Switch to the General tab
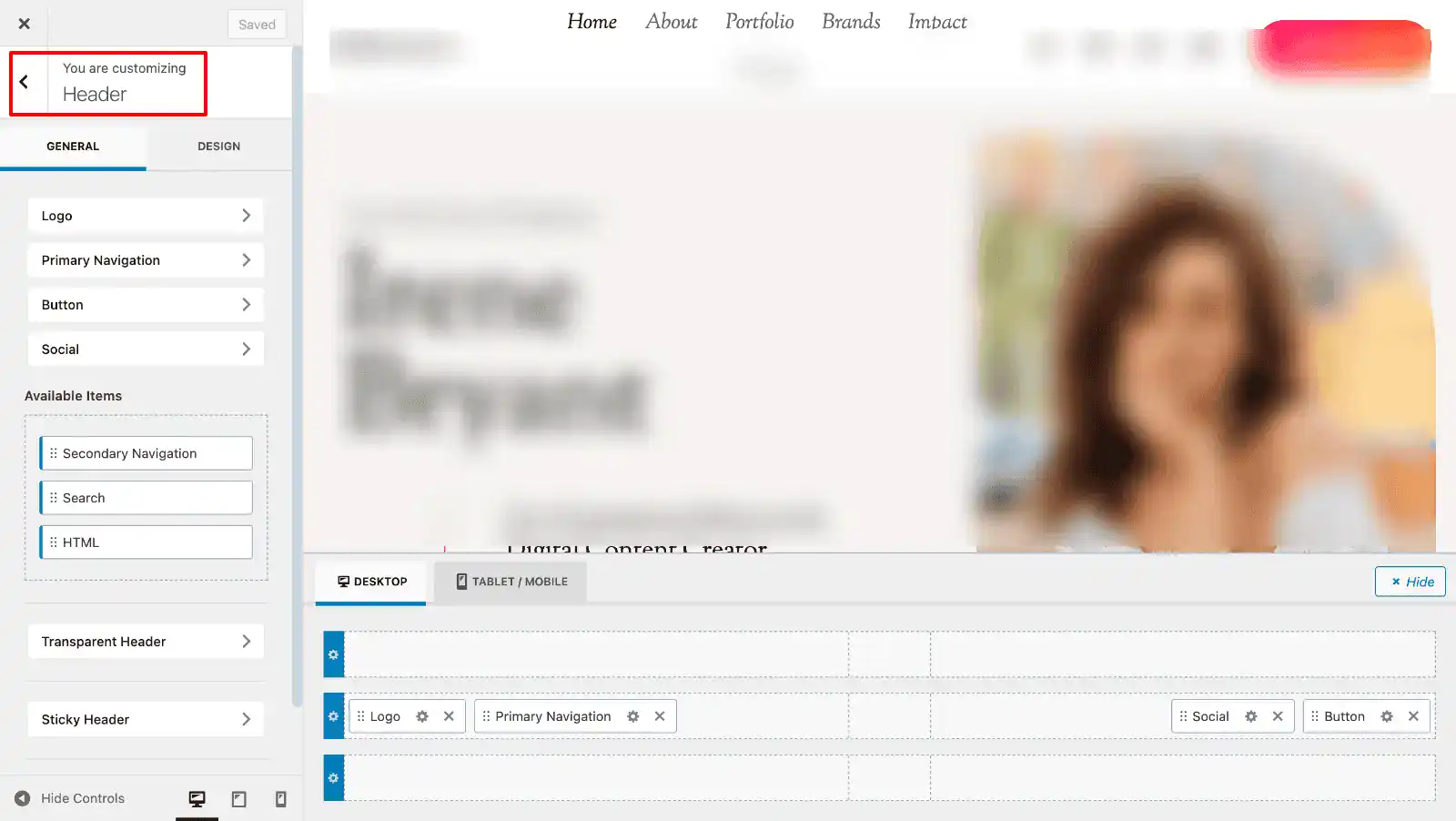This screenshot has width=1456, height=821. 73,146
